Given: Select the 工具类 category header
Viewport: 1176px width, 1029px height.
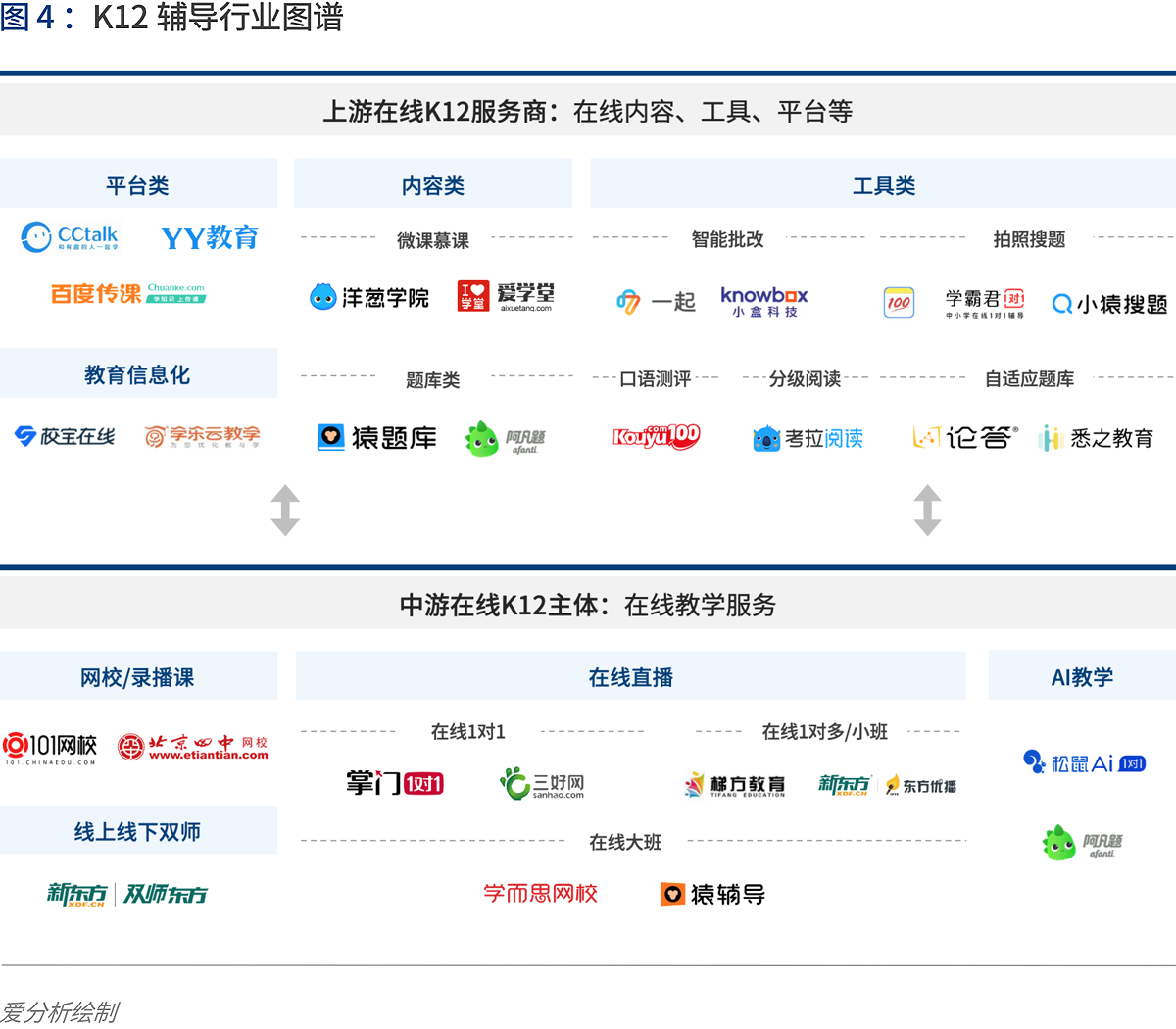Looking at the screenshot, I should [883, 184].
